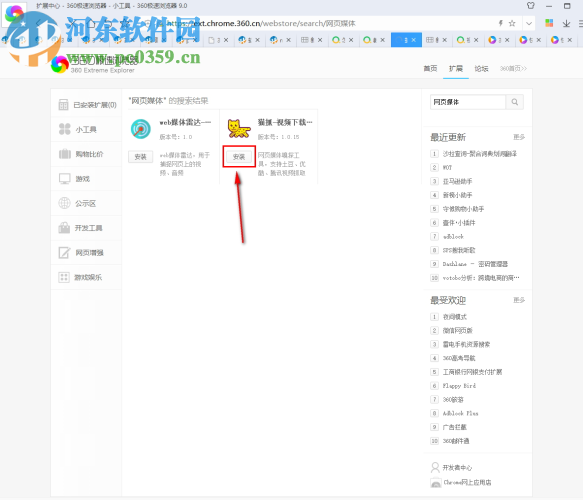Open the downloads arrow icon
This screenshot has width=583, height=500.
(x=566, y=23)
